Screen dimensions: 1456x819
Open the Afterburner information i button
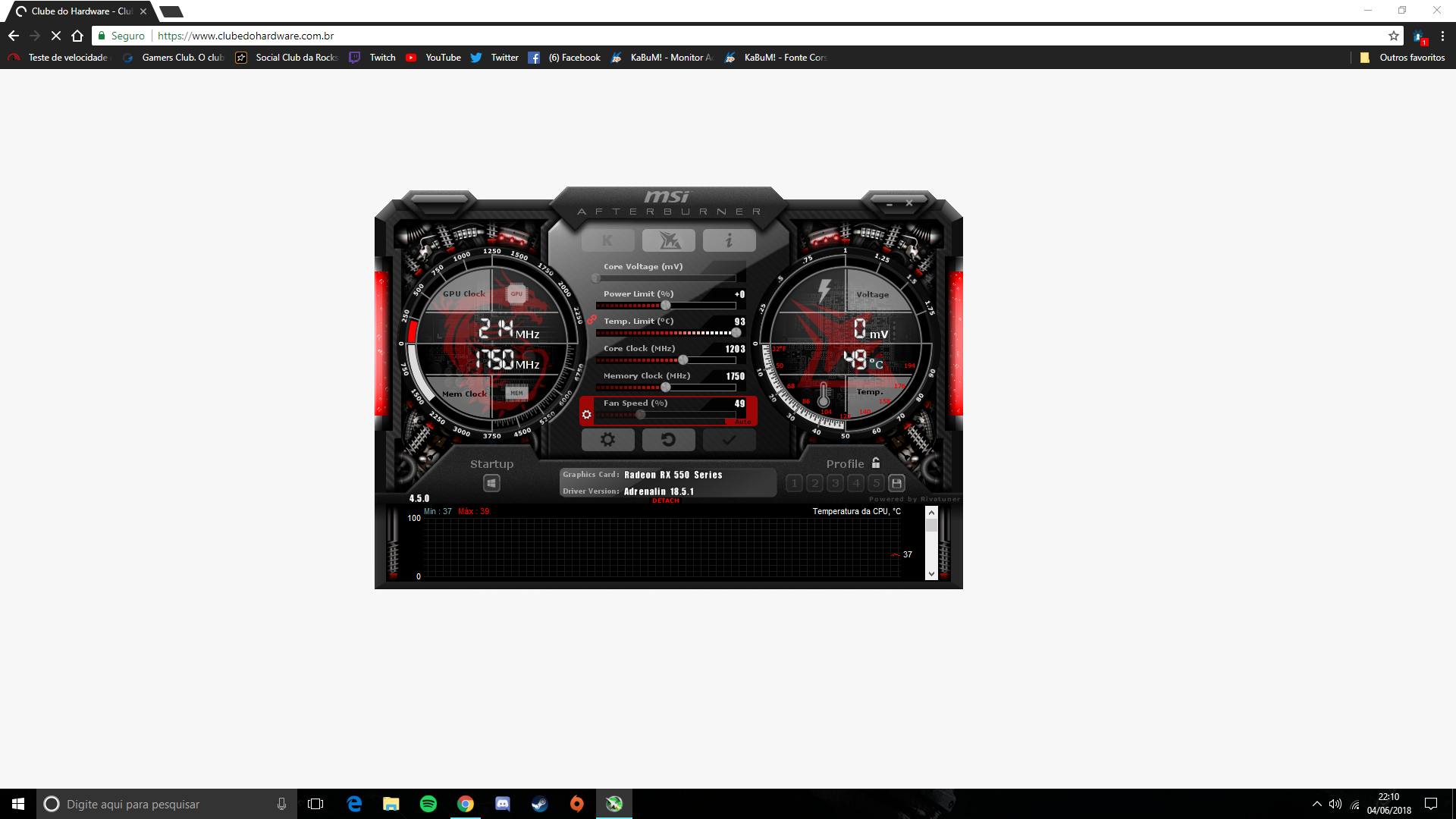(729, 240)
